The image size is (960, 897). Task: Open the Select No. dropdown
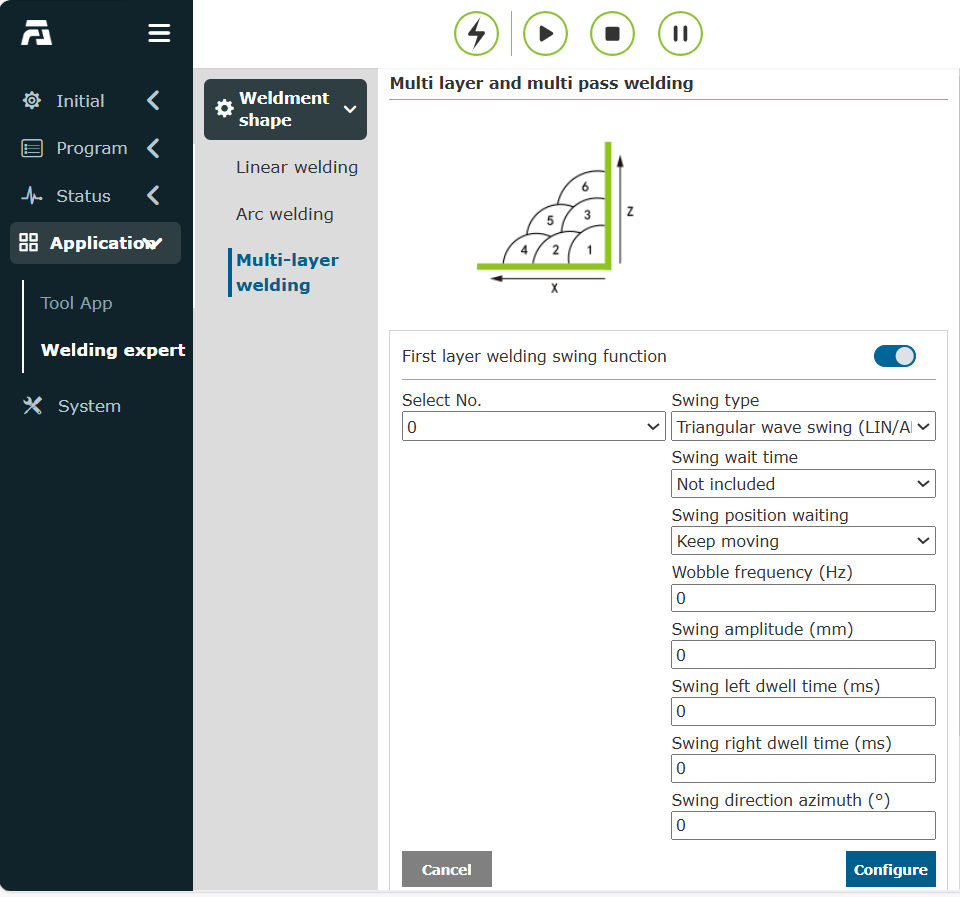click(533, 427)
